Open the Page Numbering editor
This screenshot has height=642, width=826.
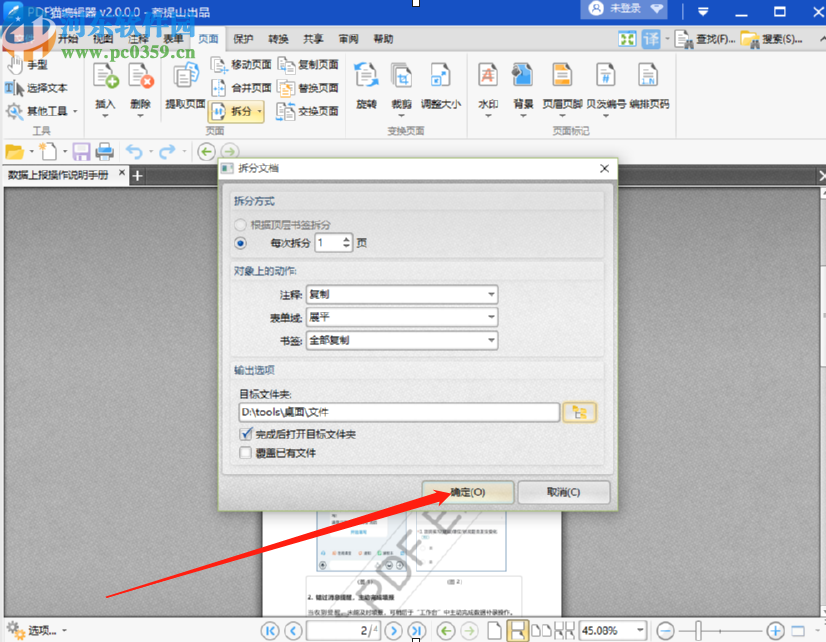point(649,86)
